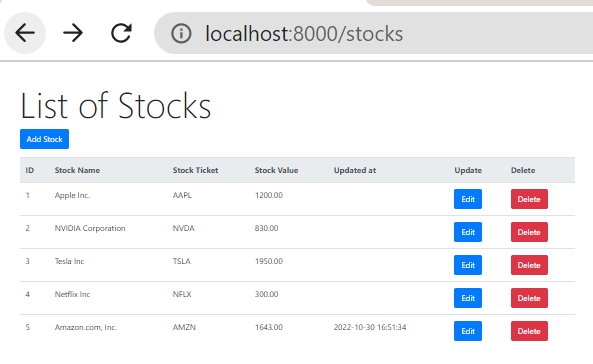The image size is (593, 364).
Task: Click the Delete column header
Action: tap(523, 170)
